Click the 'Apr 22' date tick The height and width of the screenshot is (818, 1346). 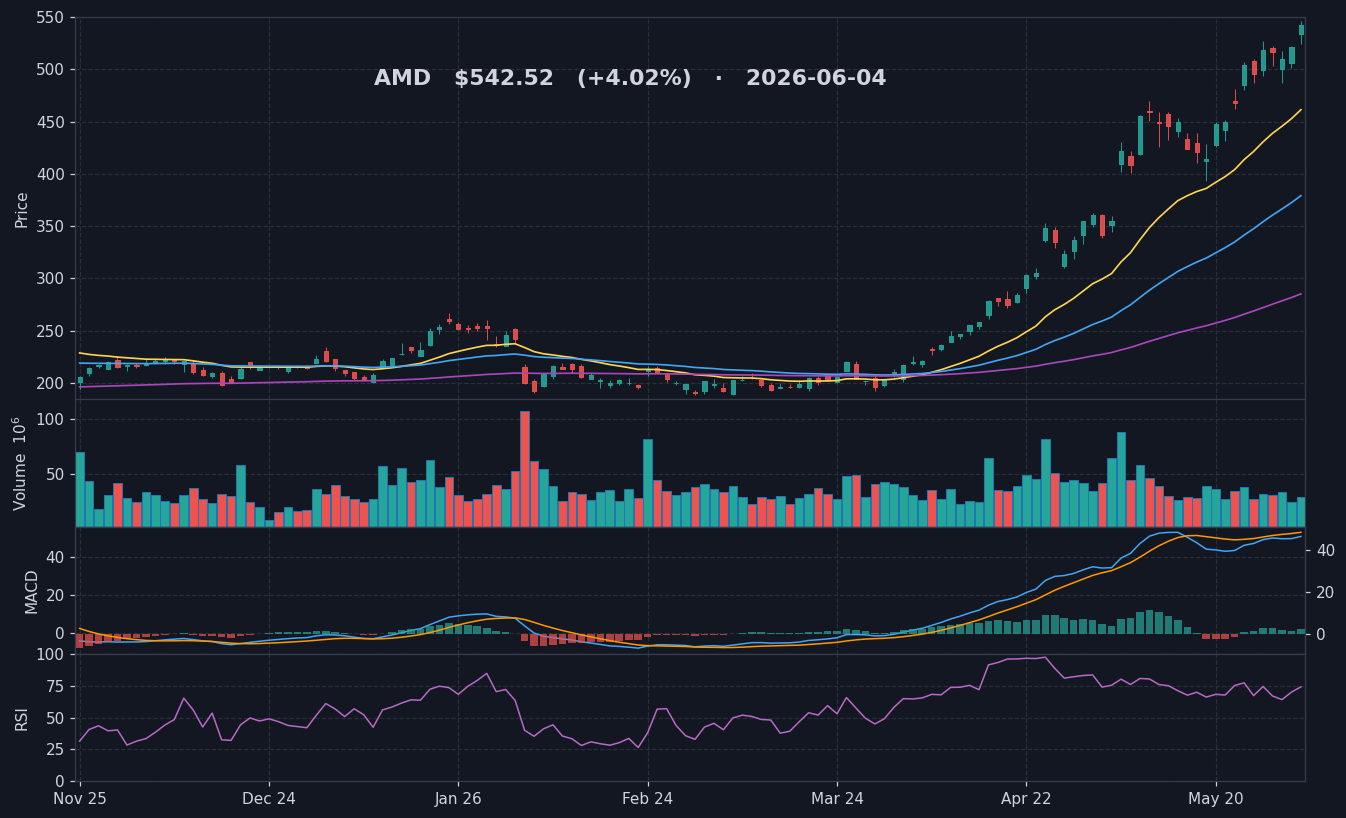(1026, 798)
